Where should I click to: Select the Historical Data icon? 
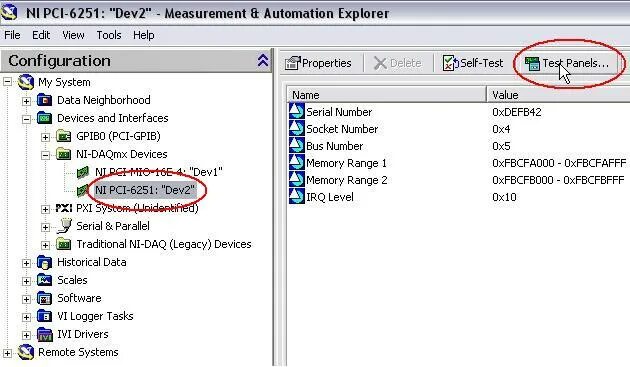point(45,262)
